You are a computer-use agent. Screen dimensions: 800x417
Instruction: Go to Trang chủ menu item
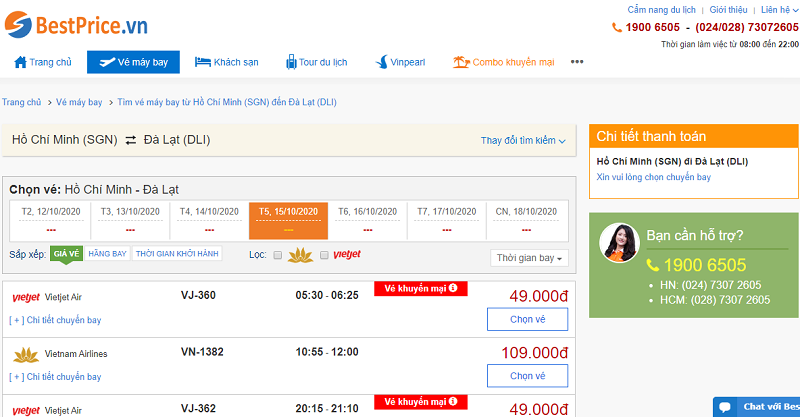[43, 62]
